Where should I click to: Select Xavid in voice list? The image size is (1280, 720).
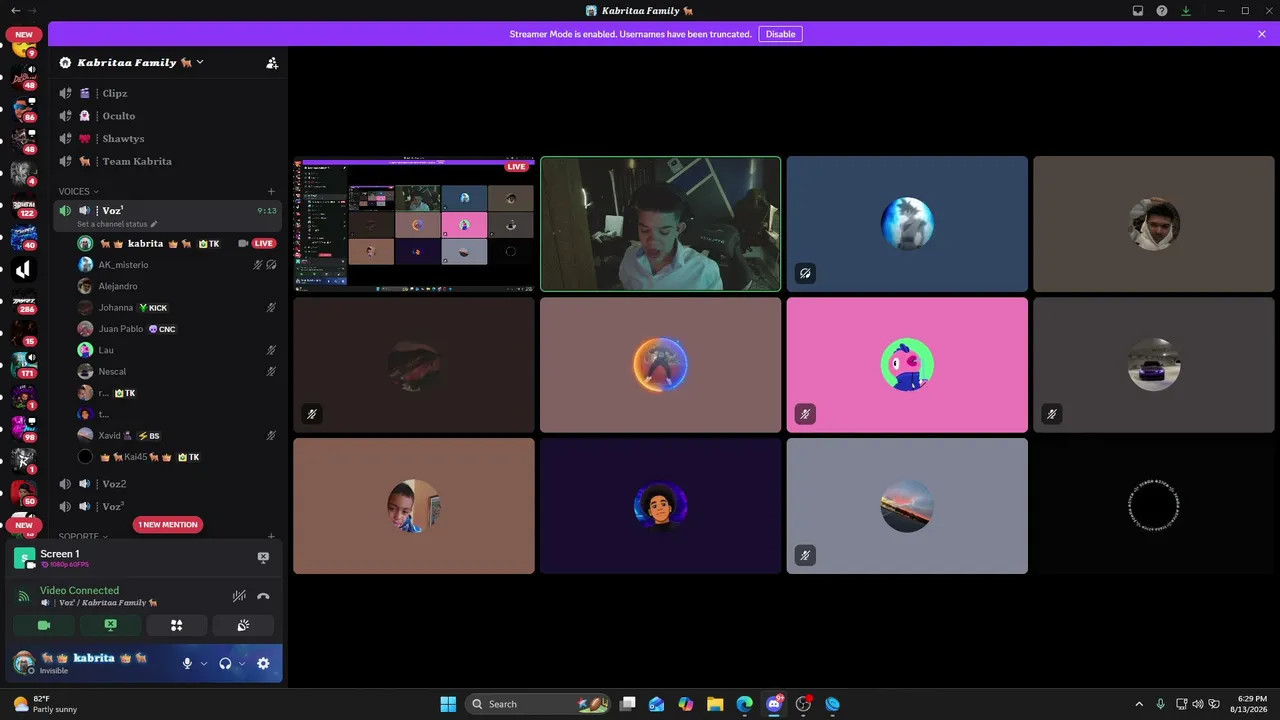pos(178,436)
